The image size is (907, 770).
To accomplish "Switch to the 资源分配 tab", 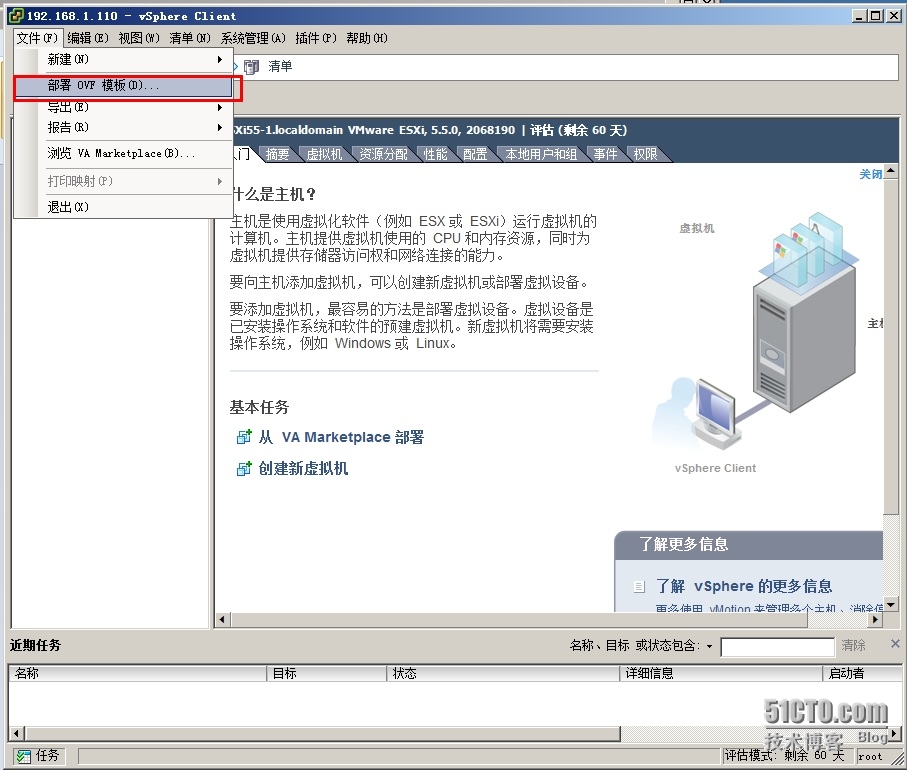I will 383,154.
